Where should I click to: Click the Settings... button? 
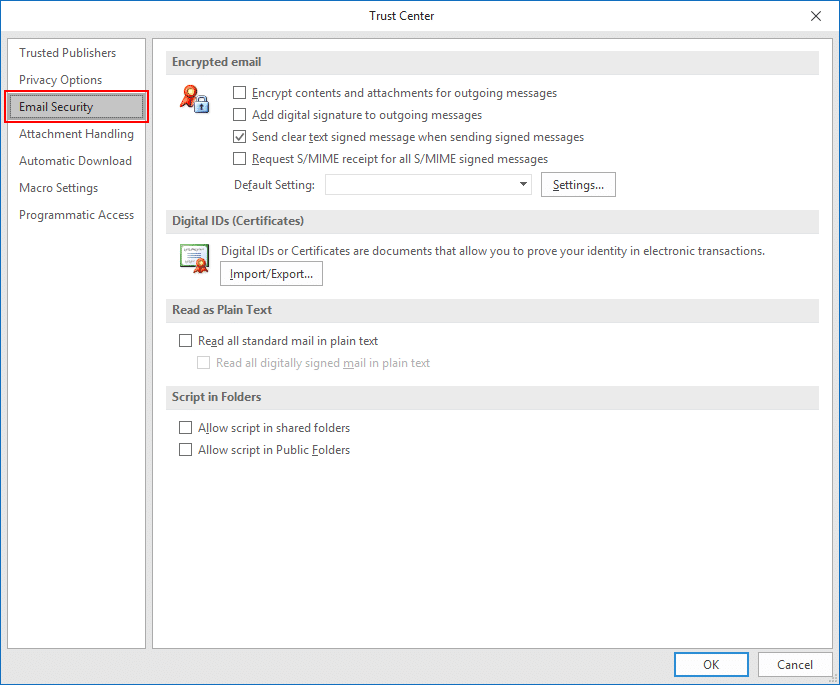point(578,185)
